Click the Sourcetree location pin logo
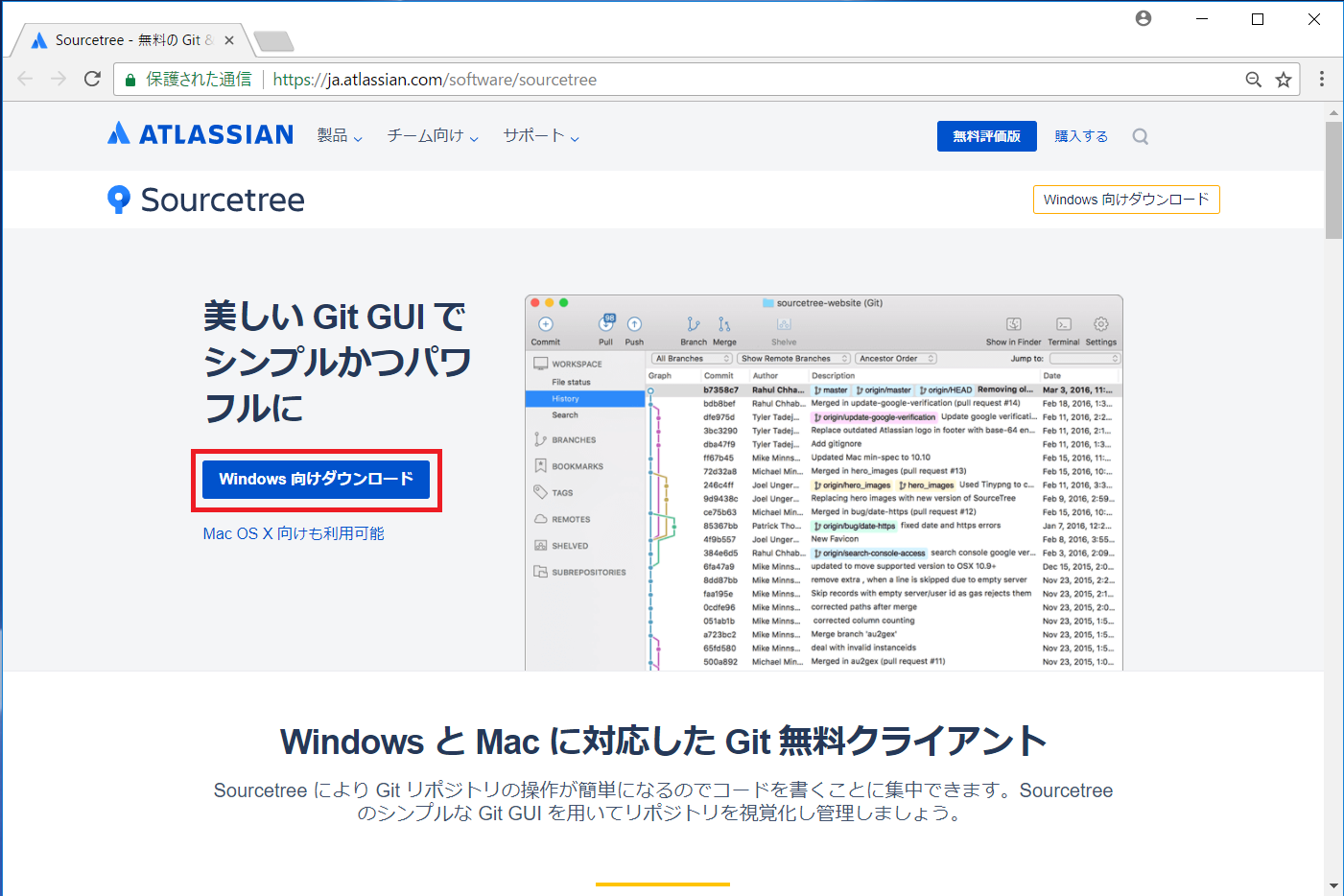 119,200
